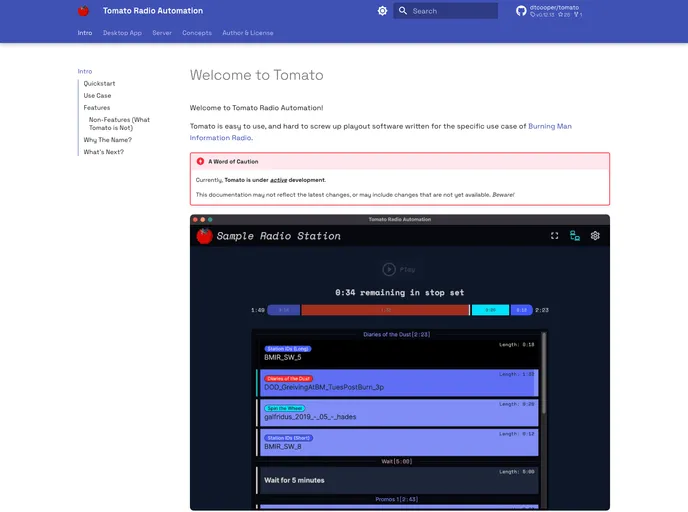This screenshot has width=688, height=512.
Task: Click the red segment of progress bar
Action: pos(385,310)
